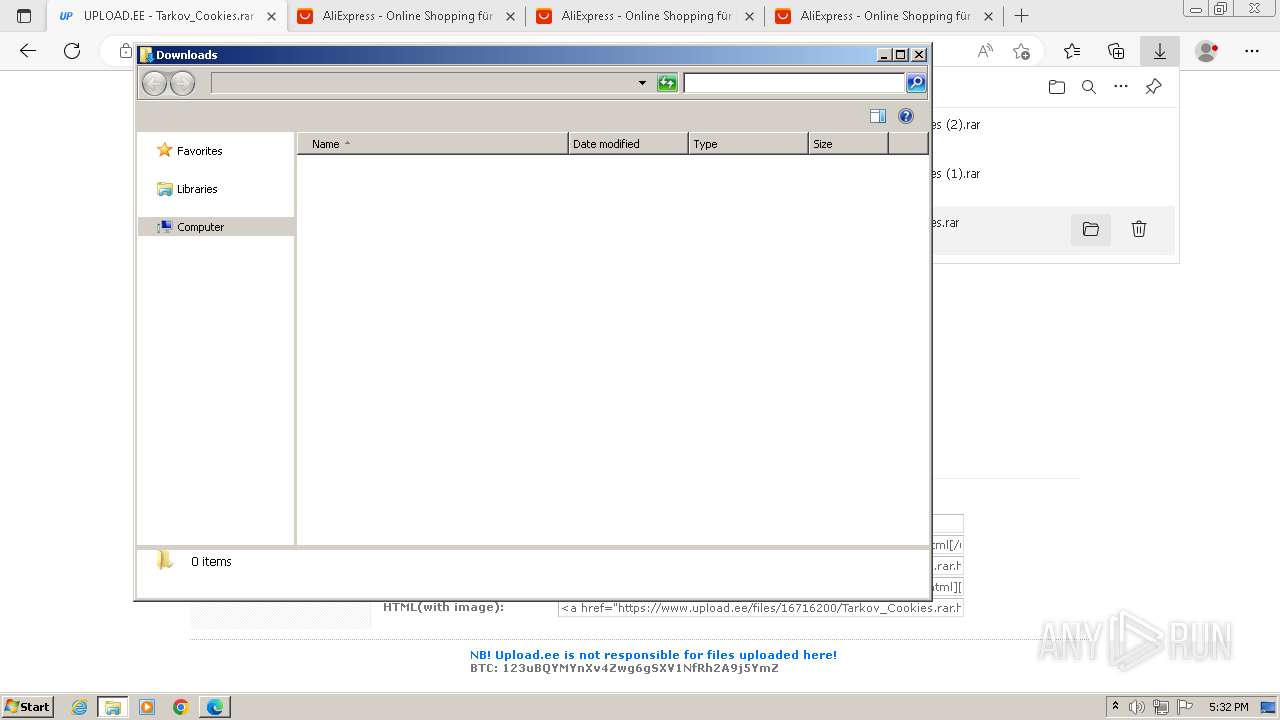1280x720 pixels.
Task: Click the Explorer search input box
Action: click(794, 83)
